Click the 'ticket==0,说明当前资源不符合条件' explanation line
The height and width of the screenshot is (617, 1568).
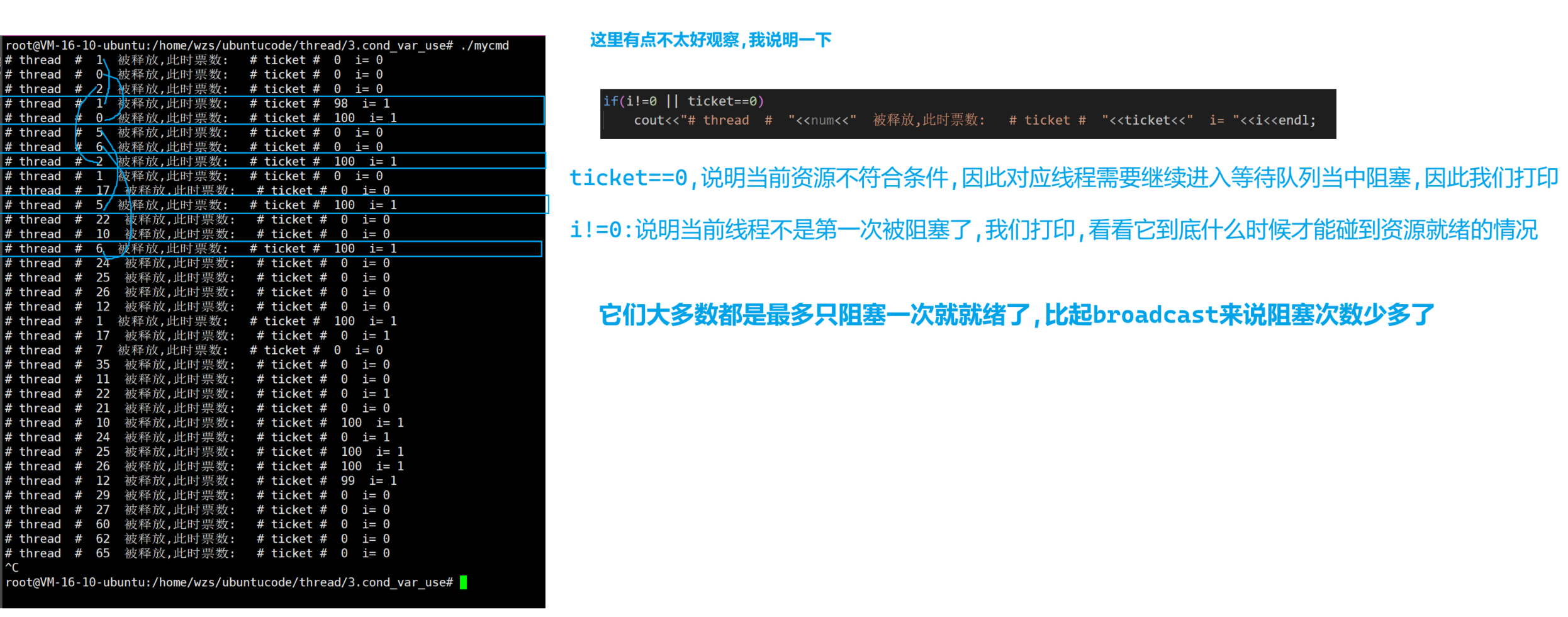tap(1063, 179)
